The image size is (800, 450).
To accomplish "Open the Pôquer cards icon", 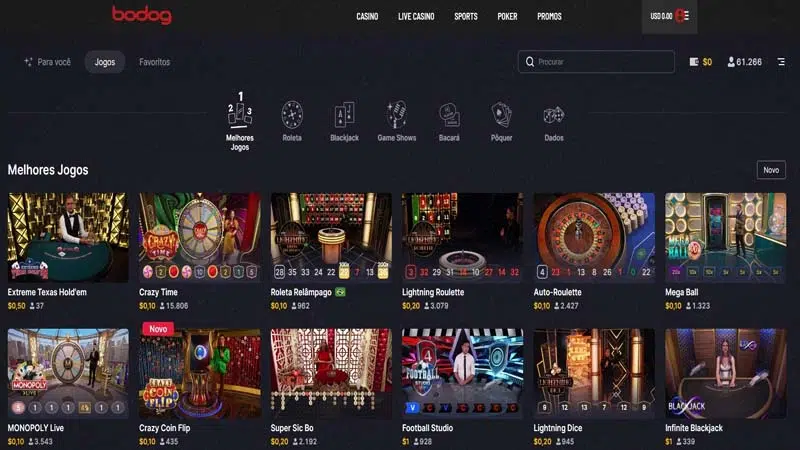I will pos(501,114).
